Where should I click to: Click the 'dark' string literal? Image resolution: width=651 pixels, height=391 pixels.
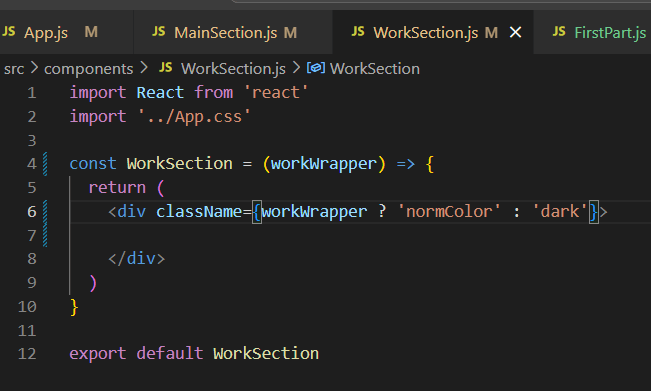point(560,212)
